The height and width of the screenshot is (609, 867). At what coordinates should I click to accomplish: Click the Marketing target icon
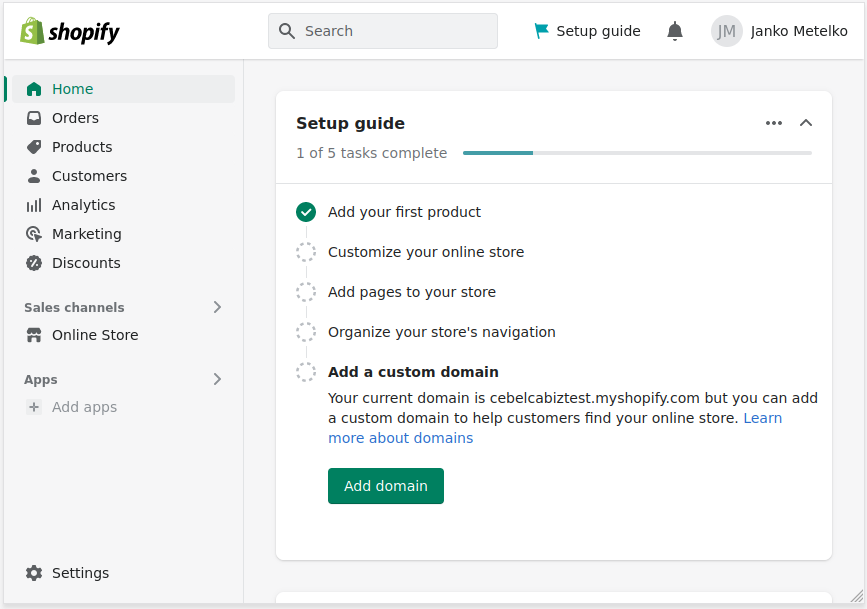(x=34, y=234)
